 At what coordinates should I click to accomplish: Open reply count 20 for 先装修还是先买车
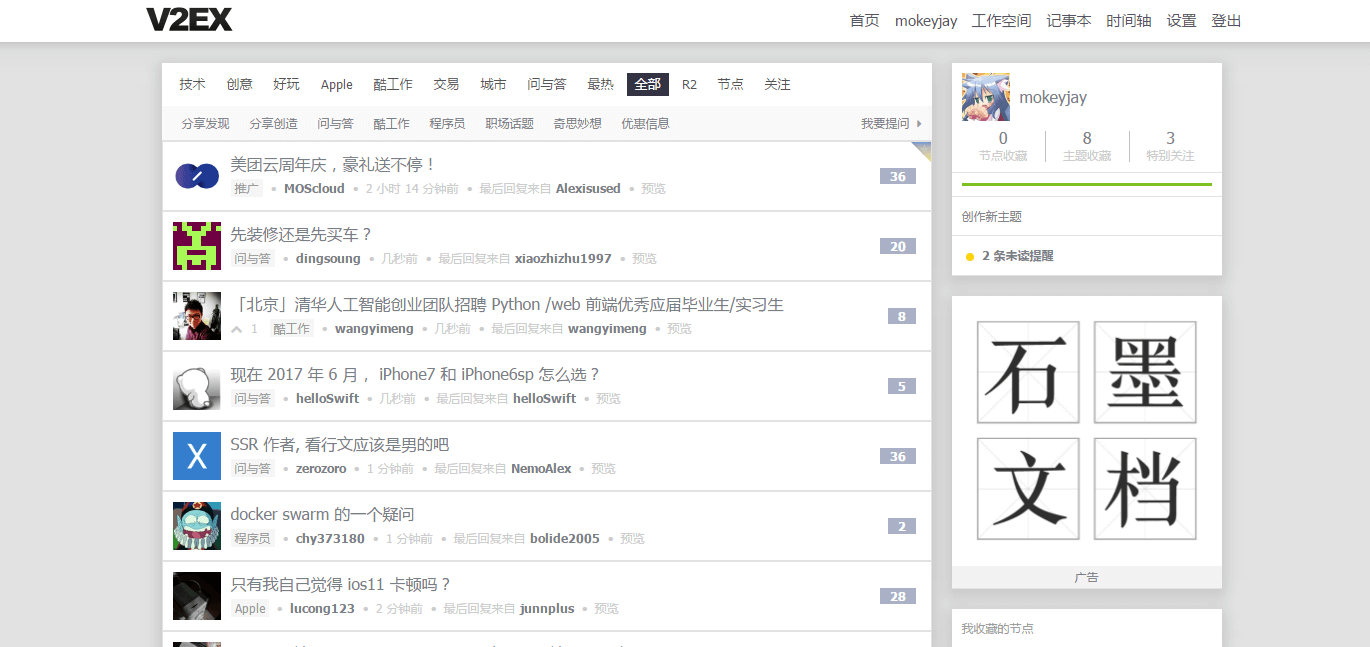coord(898,246)
